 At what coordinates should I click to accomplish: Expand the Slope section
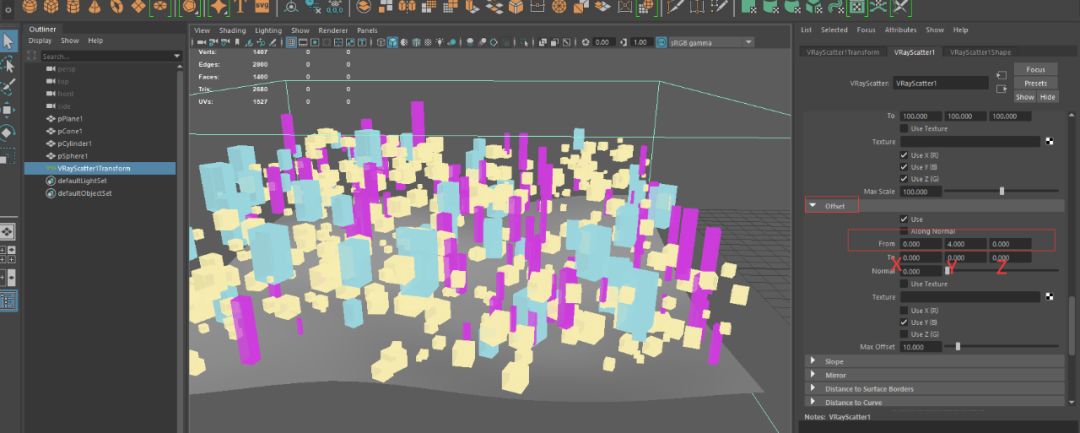point(811,361)
